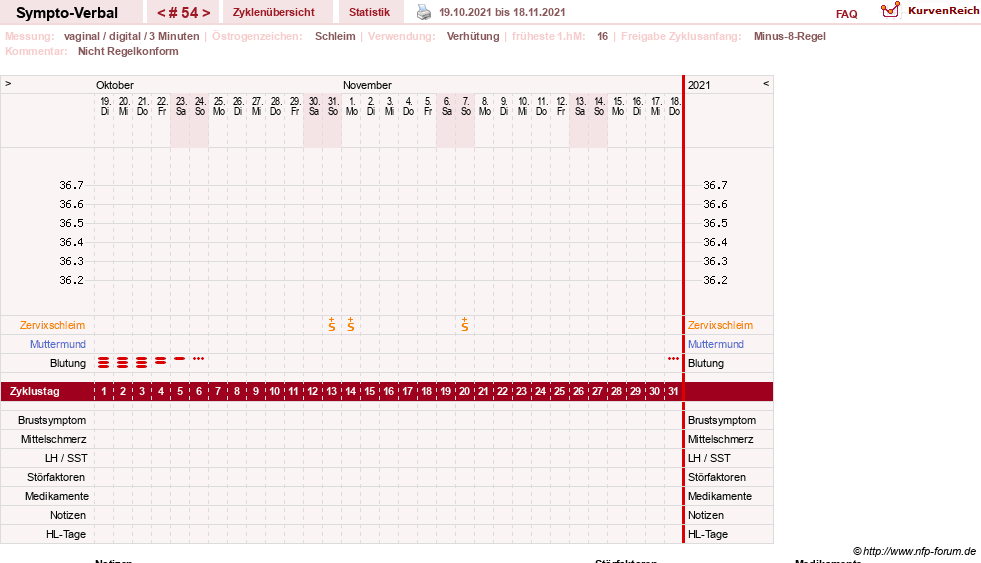The height and width of the screenshot is (563, 981).
Task: Click the Zyklustag row header
Action: click(x=35, y=391)
